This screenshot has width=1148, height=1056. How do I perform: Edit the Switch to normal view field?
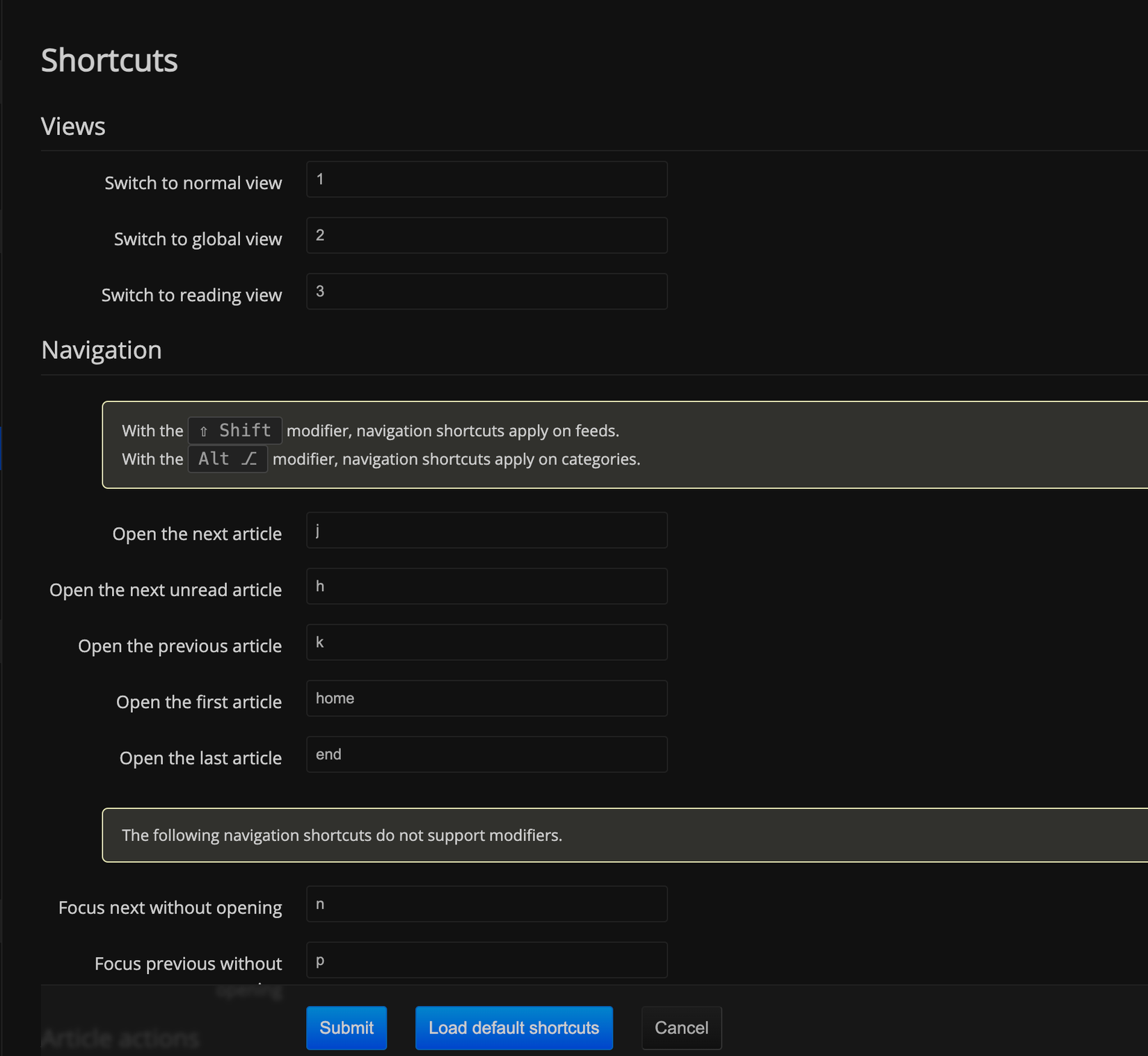tap(487, 179)
